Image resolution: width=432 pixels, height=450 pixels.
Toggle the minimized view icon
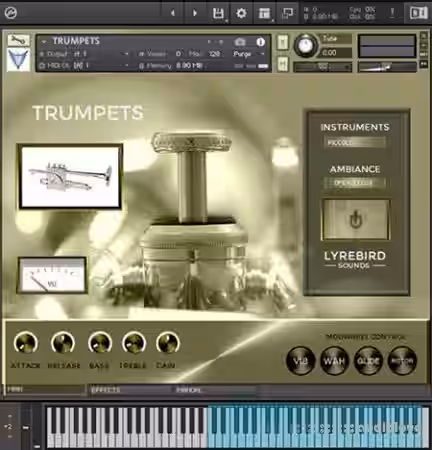287,13
